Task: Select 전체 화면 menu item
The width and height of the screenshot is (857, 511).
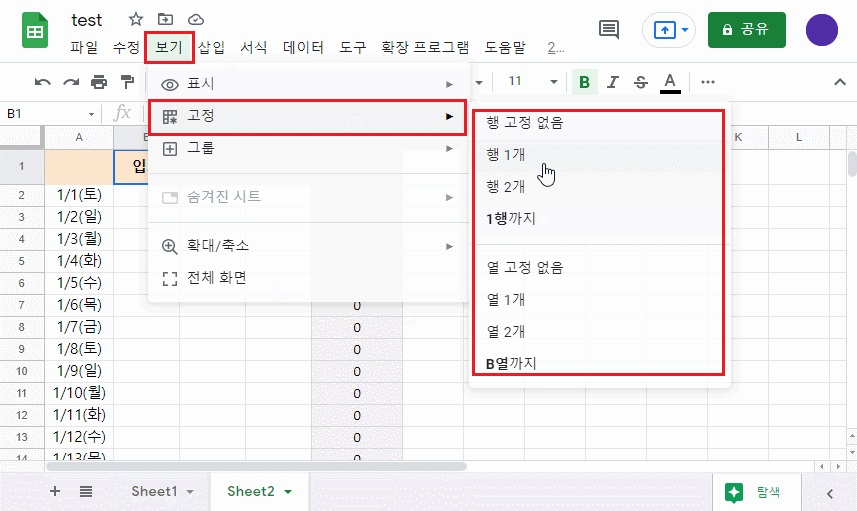Action: click(x=308, y=278)
